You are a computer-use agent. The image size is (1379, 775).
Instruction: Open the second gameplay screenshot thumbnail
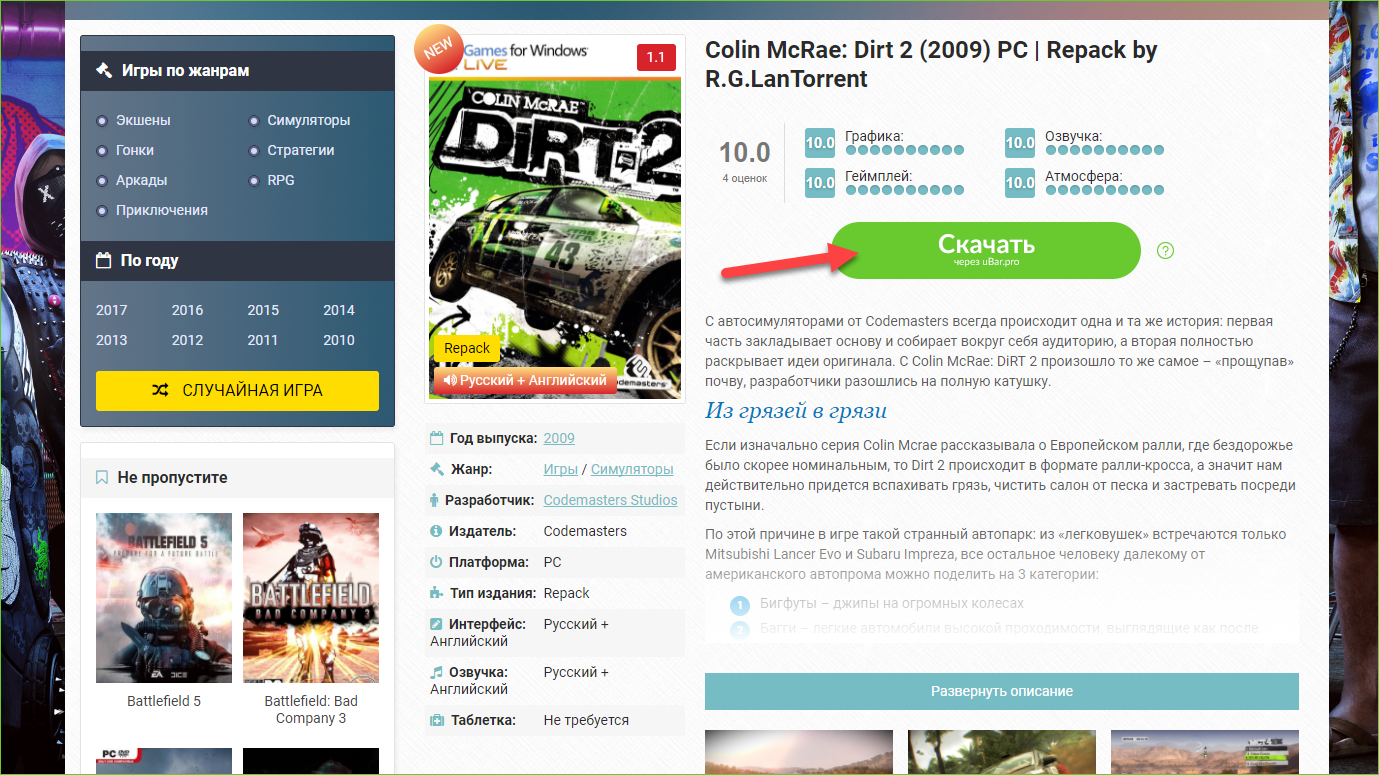(1002, 752)
